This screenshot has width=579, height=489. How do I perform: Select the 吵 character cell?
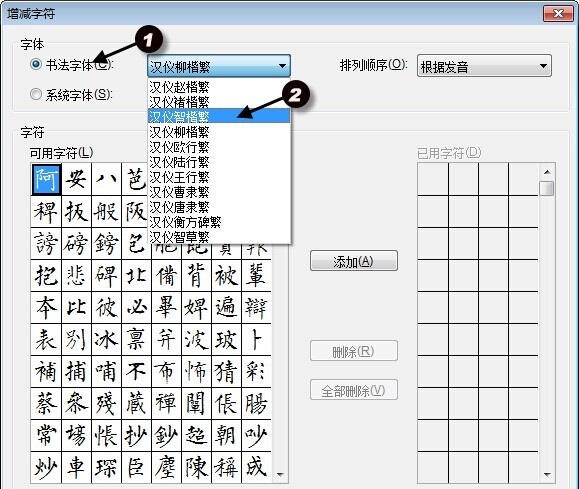point(256,435)
